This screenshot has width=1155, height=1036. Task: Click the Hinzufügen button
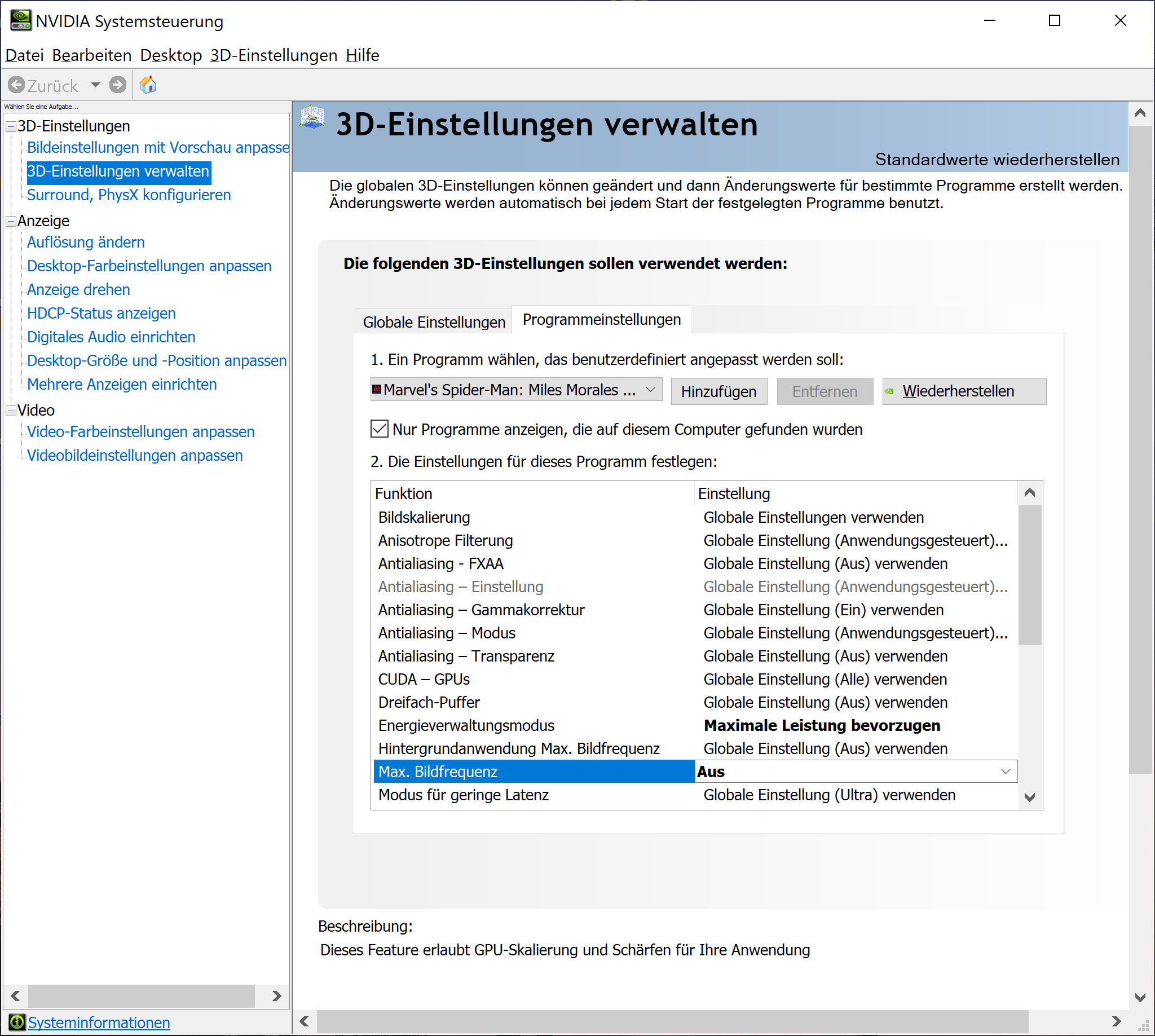[718, 391]
